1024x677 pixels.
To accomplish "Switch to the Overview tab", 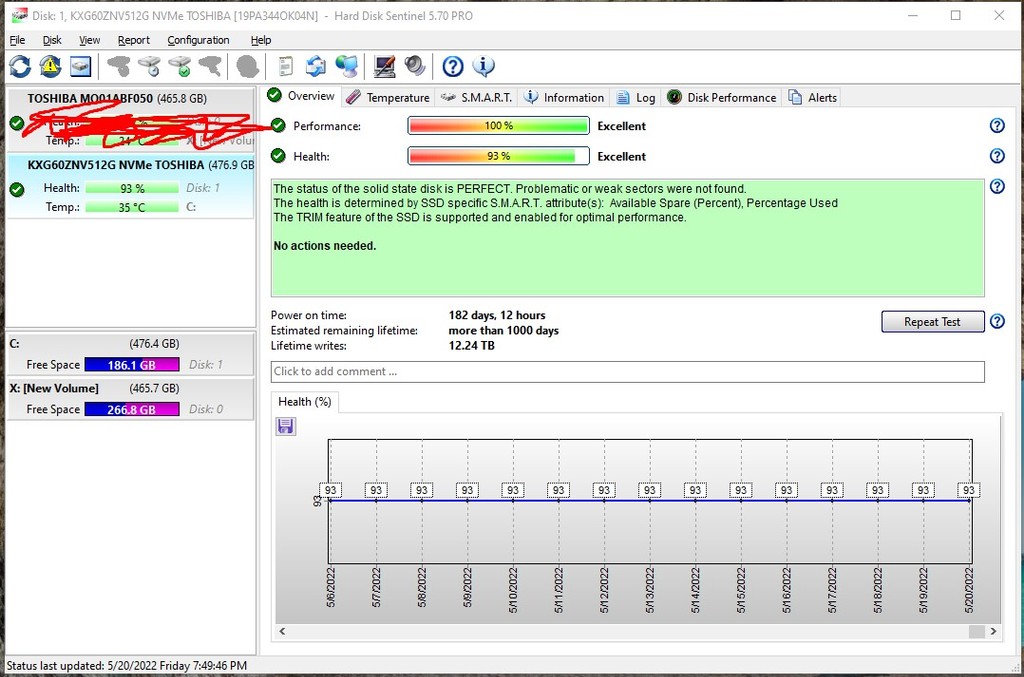I will (x=301, y=96).
